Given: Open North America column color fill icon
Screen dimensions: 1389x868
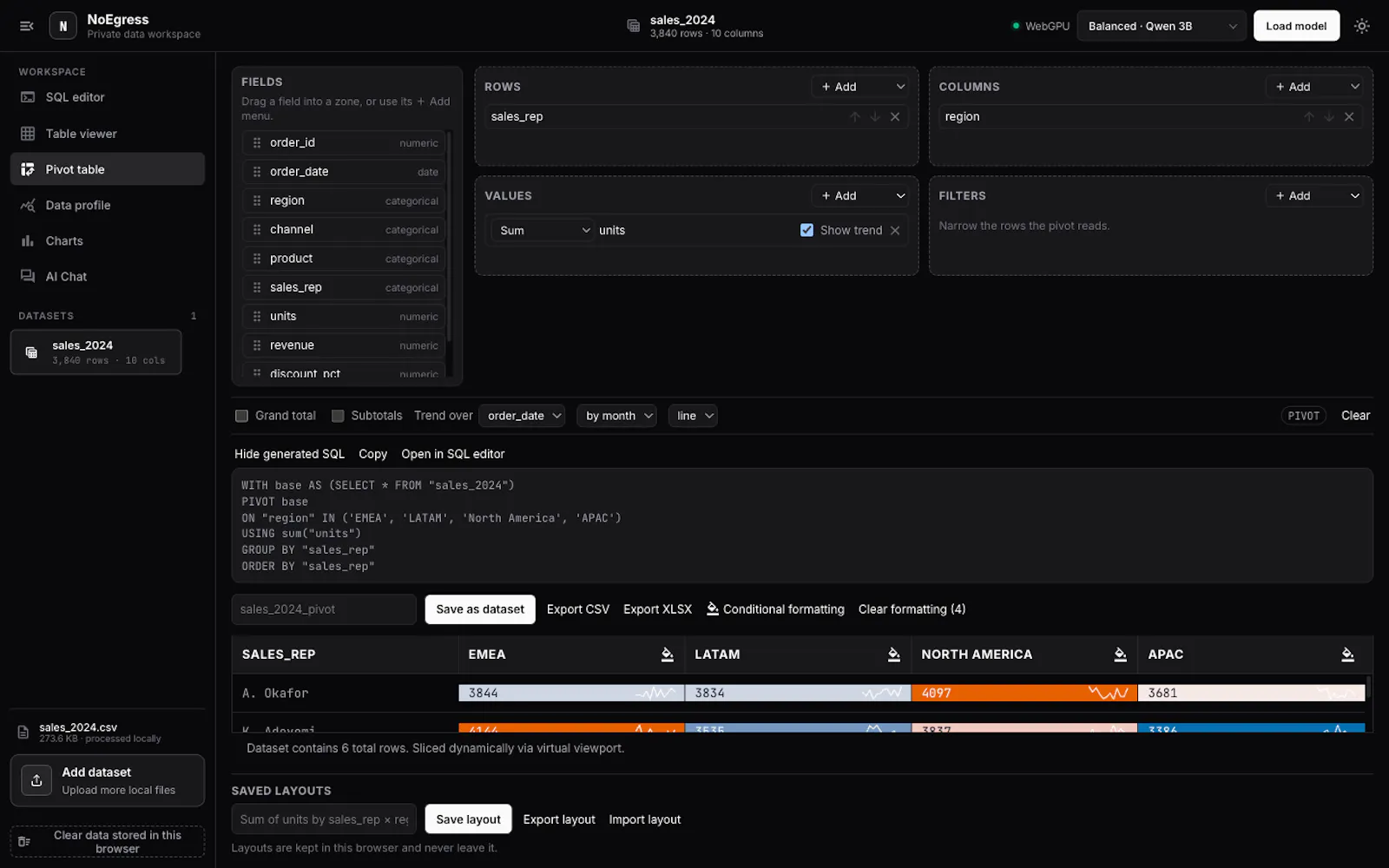Looking at the screenshot, I should (x=1120, y=654).
